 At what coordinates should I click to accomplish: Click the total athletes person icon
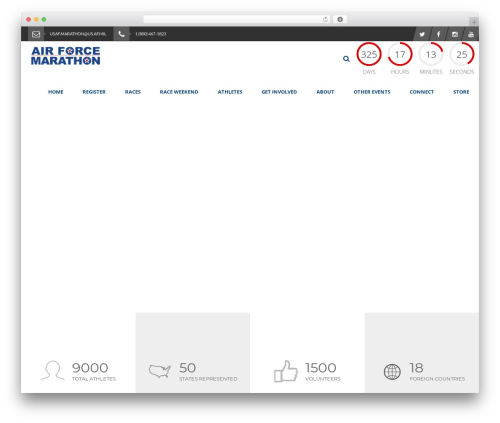point(53,370)
